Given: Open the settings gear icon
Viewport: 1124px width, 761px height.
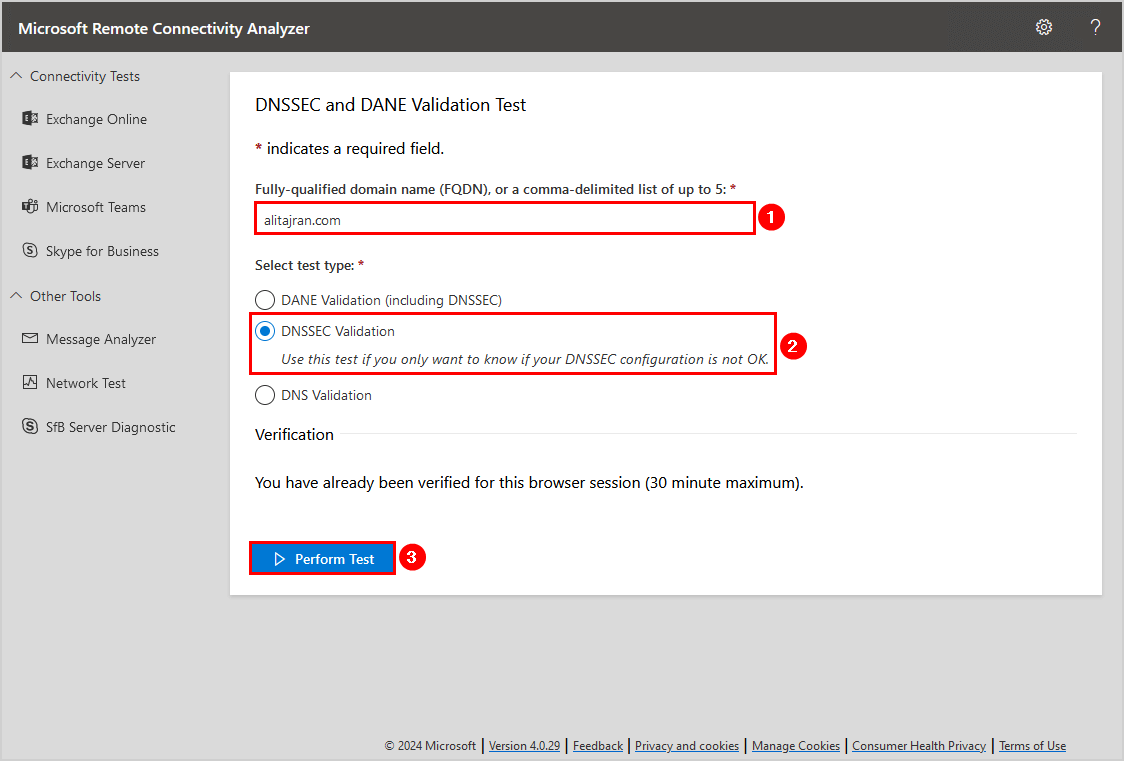Looking at the screenshot, I should (1044, 27).
